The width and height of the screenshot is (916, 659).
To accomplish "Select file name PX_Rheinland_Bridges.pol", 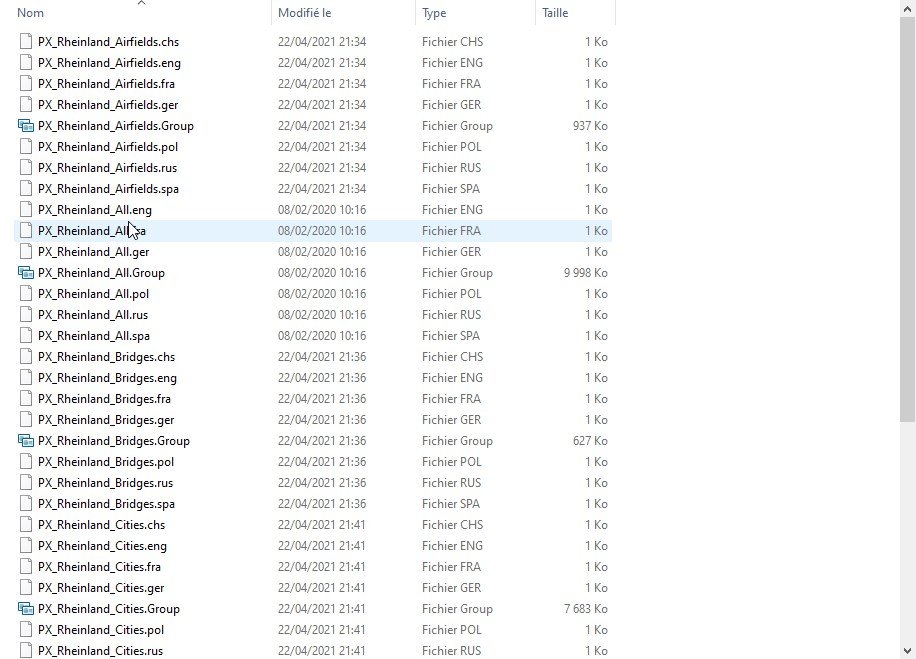I will pyautogui.click(x=106, y=462).
